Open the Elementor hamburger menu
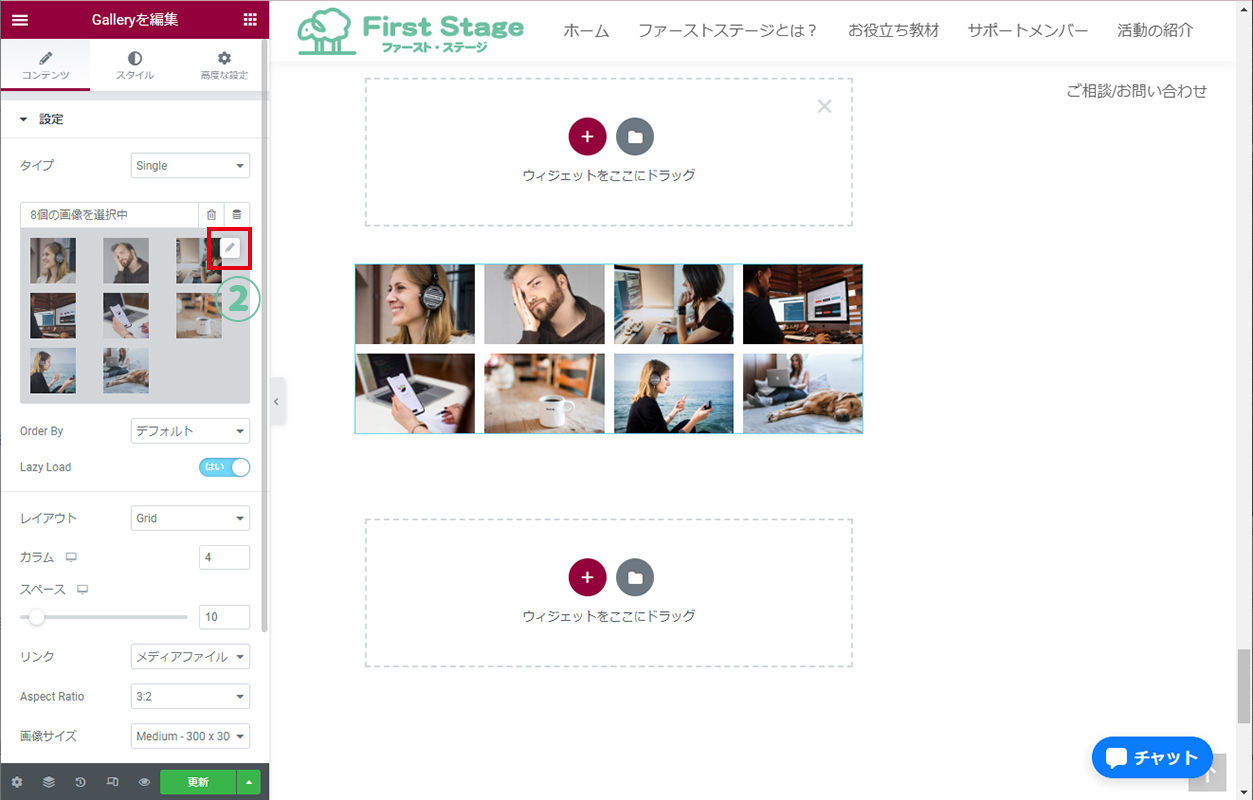This screenshot has height=800, width=1253. (x=20, y=20)
